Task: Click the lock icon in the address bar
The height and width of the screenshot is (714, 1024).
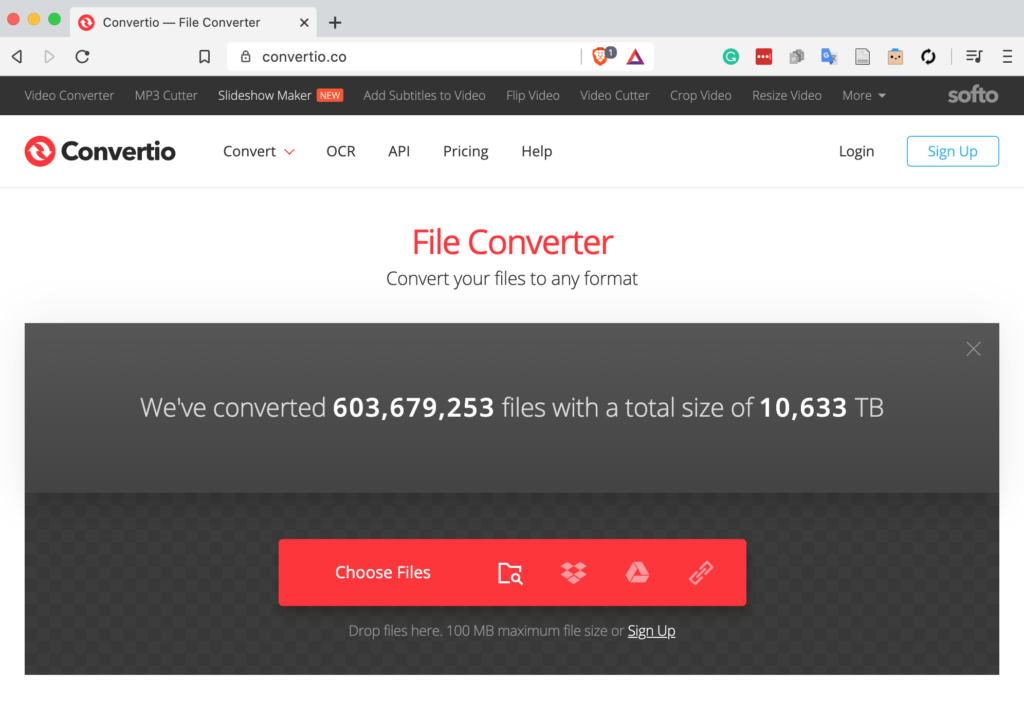Action: pos(246,57)
